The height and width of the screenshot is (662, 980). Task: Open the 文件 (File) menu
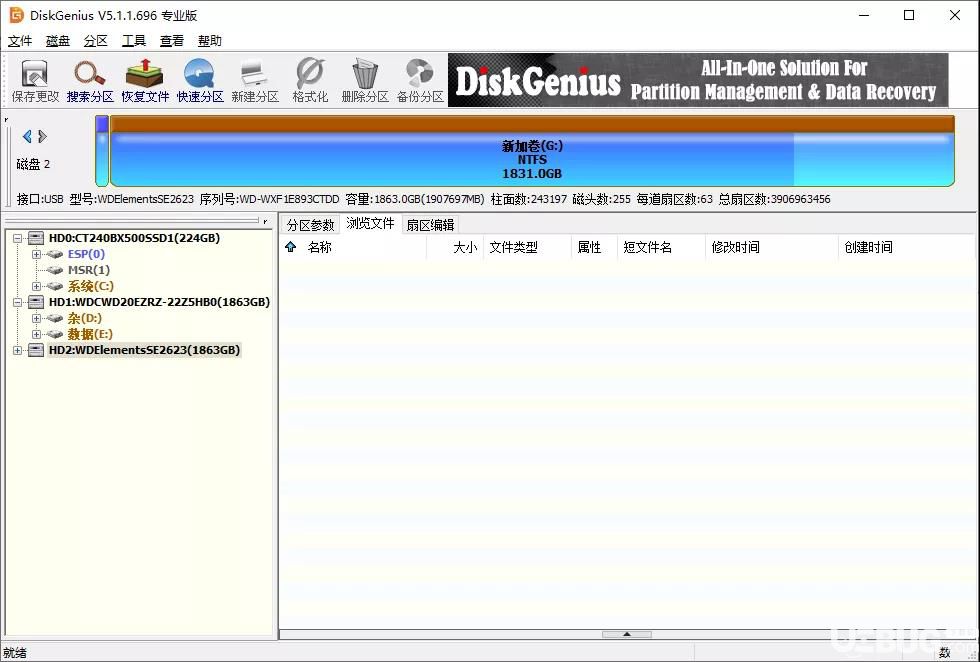pyautogui.click(x=20, y=41)
